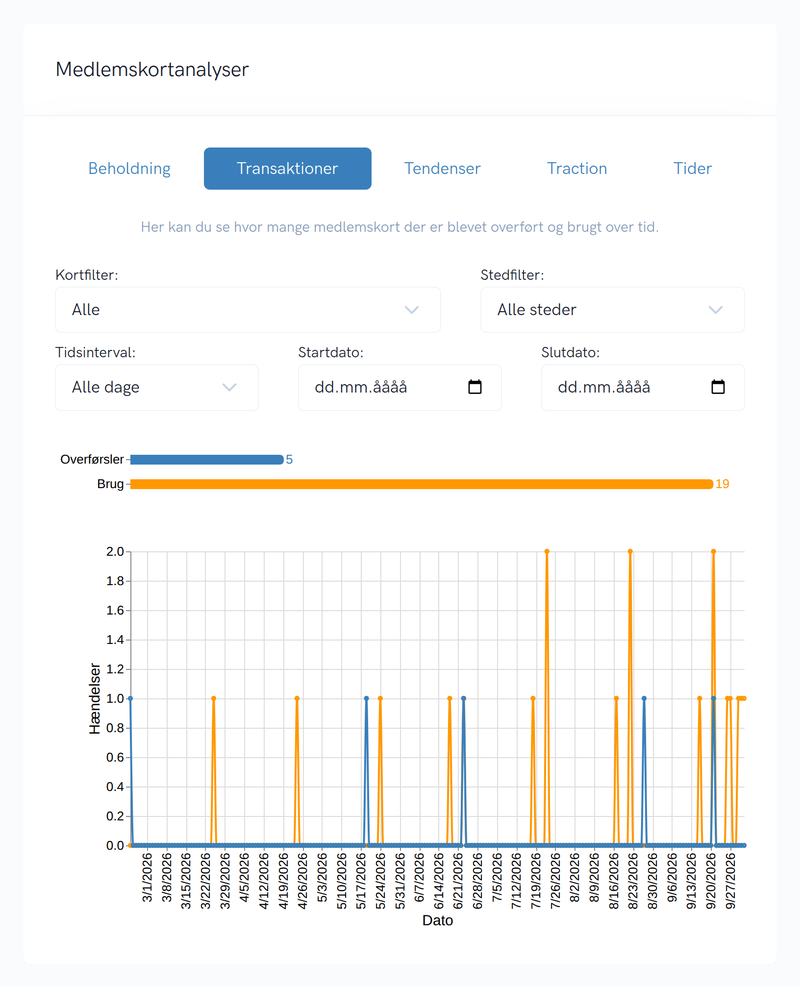The width and height of the screenshot is (800, 987).
Task: Click the chevron arrow in Kortfilter
Action: point(412,310)
